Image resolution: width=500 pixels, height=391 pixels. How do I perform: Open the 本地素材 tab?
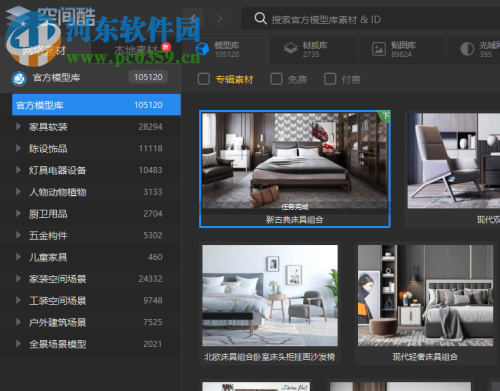pos(136,50)
